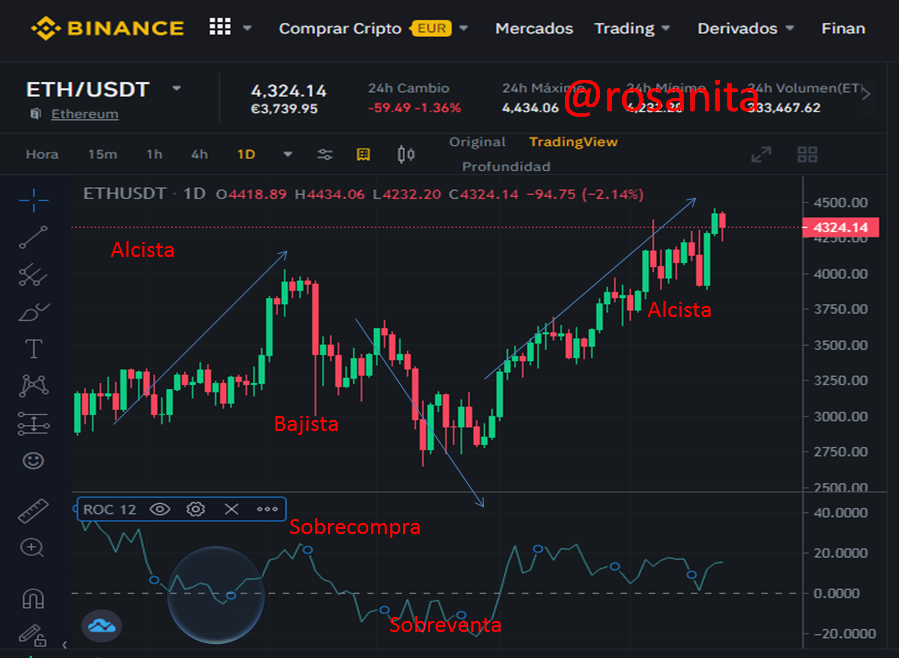Switch to Profundidad depth view

pos(506,166)
